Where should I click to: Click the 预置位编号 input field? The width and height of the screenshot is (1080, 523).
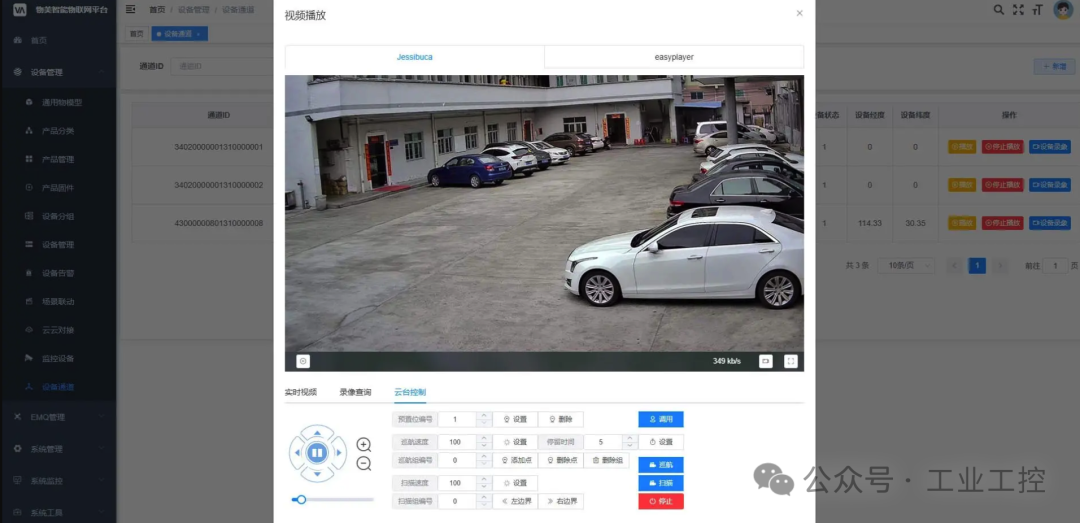coord(457,419)
